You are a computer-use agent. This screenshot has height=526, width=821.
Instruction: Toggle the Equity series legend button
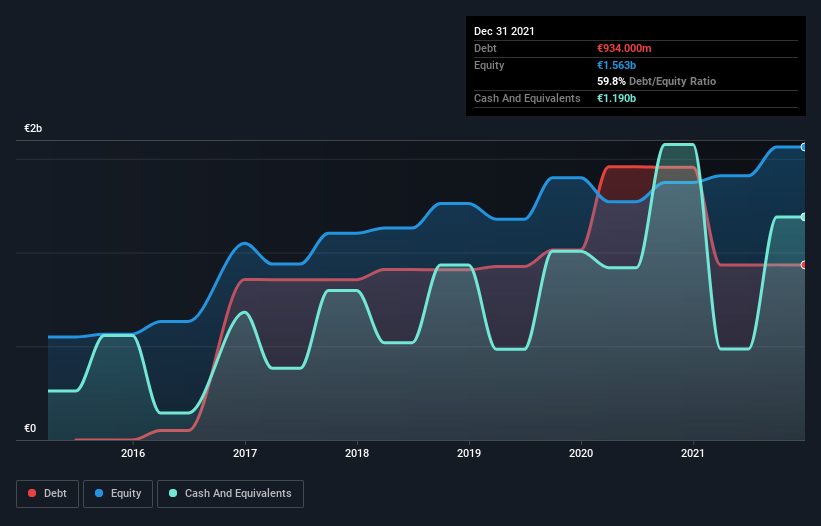pyautogui.click(x=118, y=494)
